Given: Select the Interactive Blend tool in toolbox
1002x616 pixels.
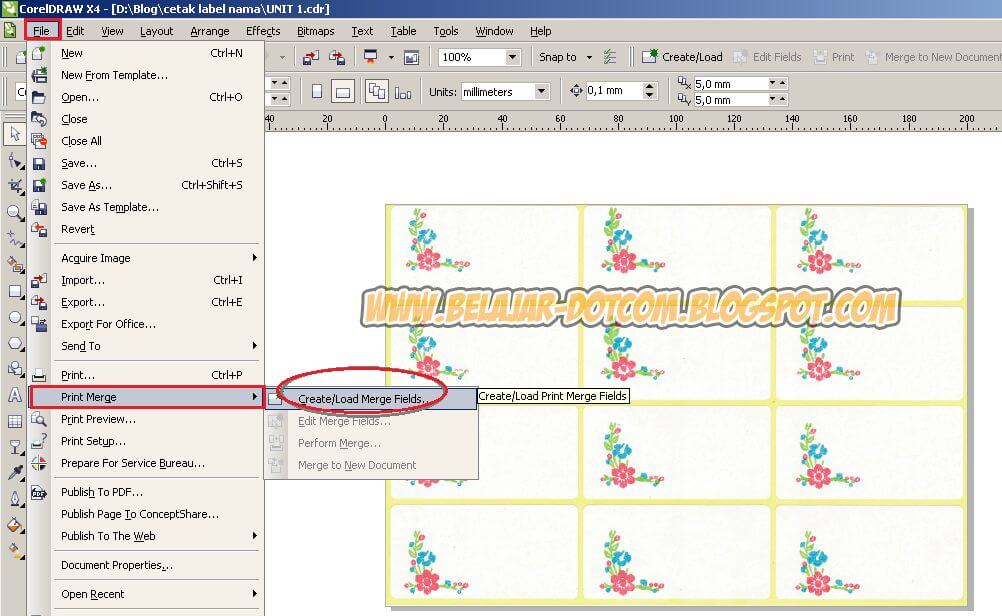Looking at the screenshot, I should tap(14, 447).
